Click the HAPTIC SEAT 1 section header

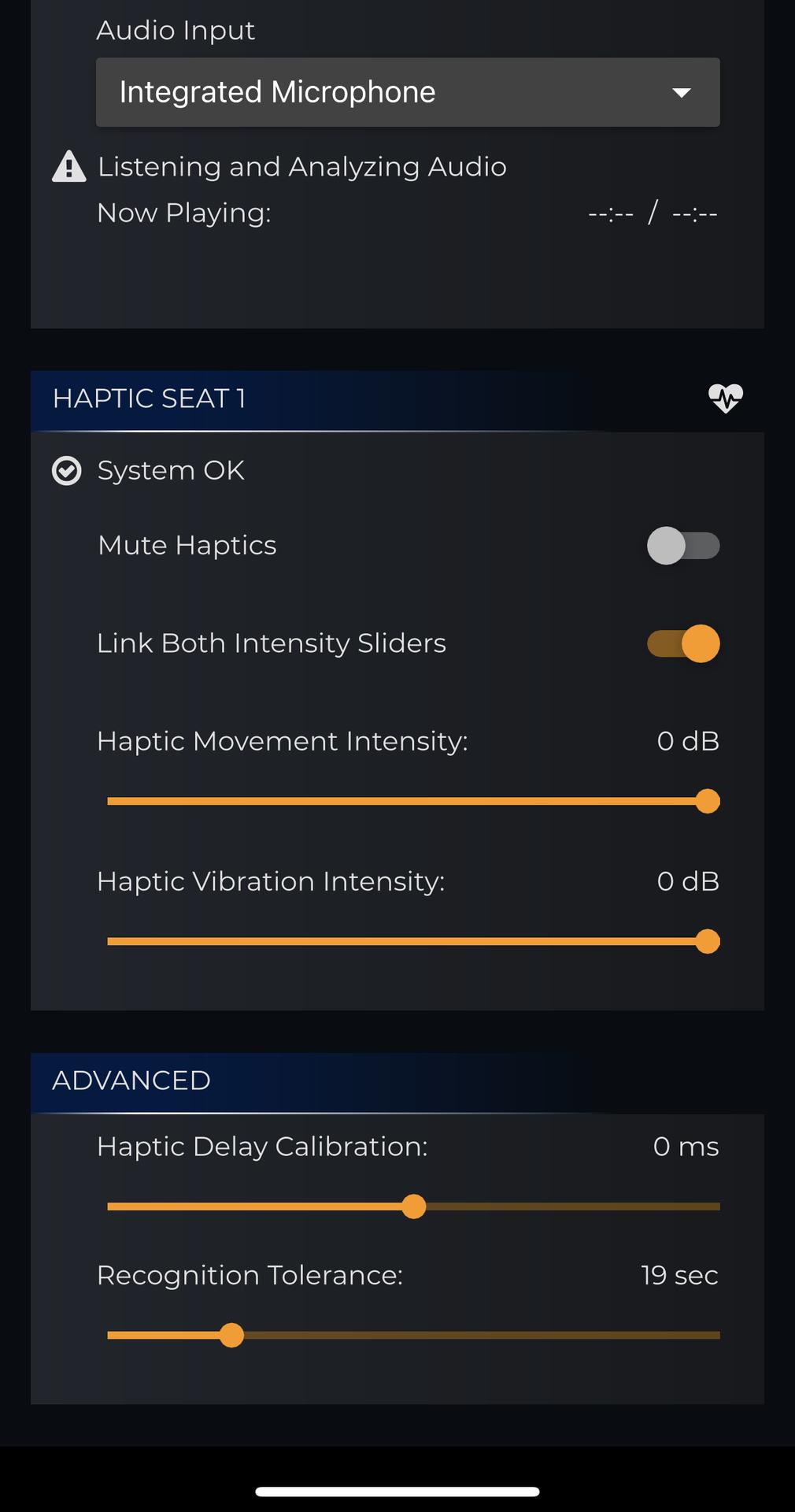coord(150,398)
